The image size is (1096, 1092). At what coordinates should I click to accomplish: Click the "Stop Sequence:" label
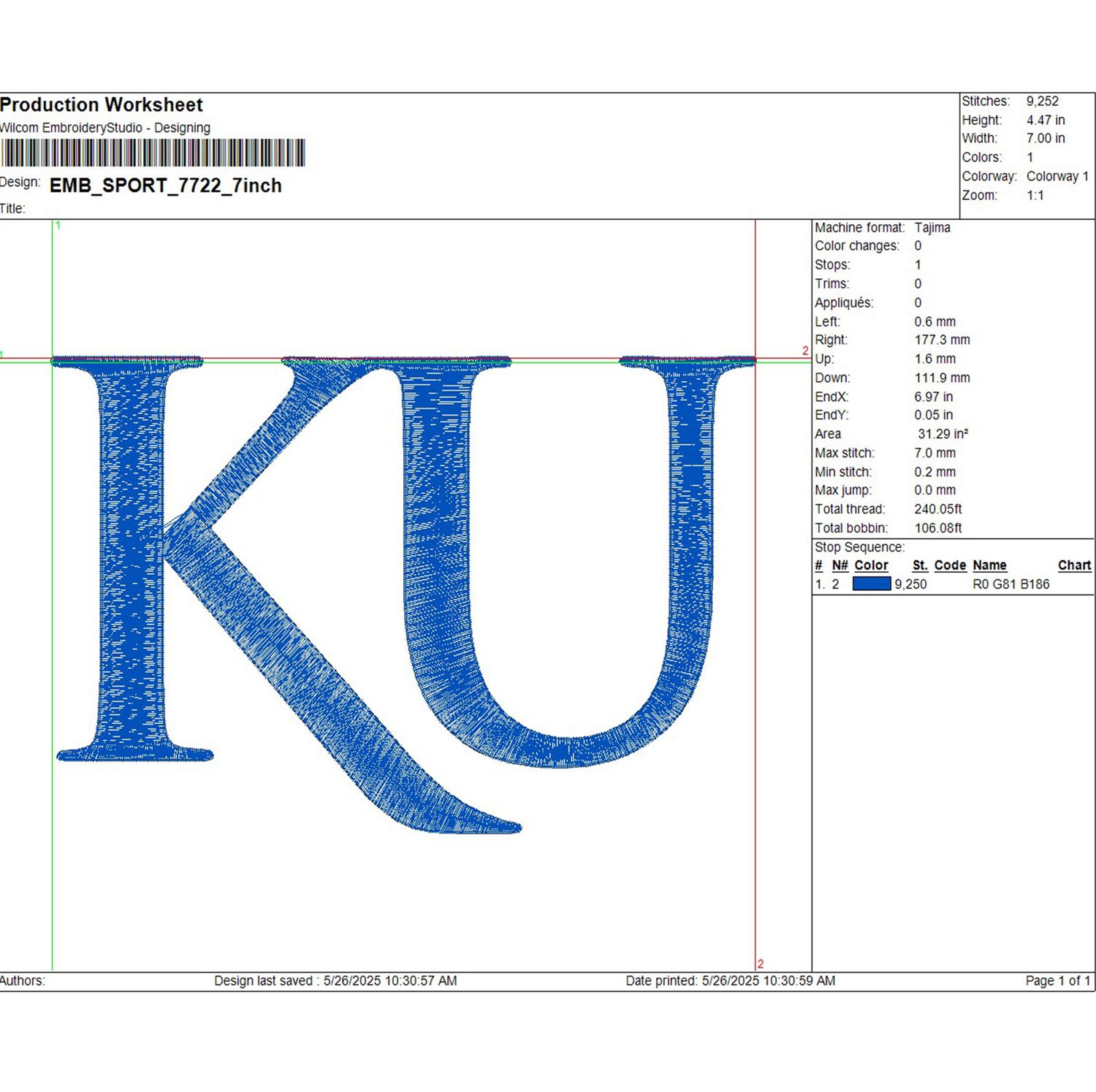click(859, 547)
